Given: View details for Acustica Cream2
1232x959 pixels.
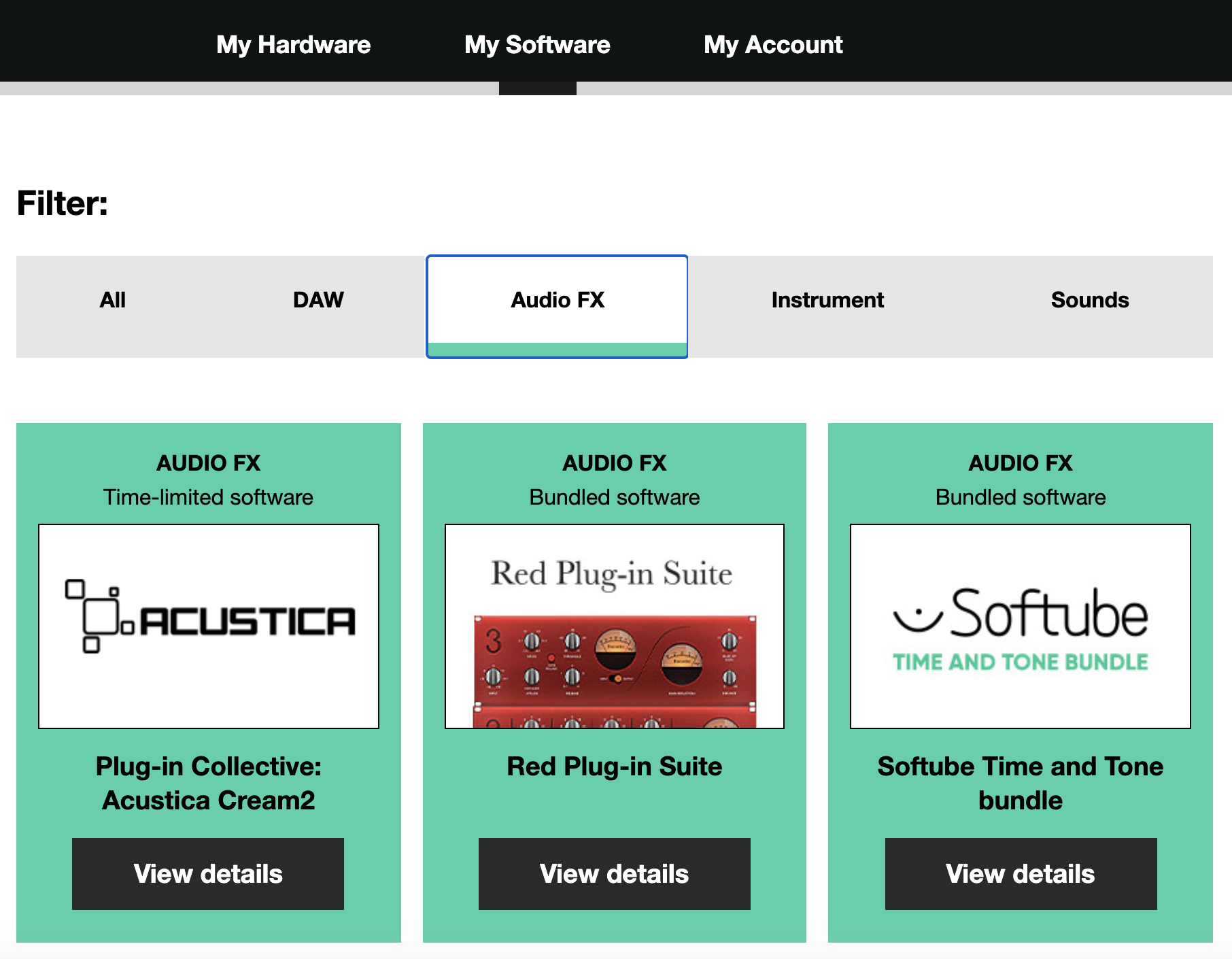Looking at the screenshot, I should (208, 874).
